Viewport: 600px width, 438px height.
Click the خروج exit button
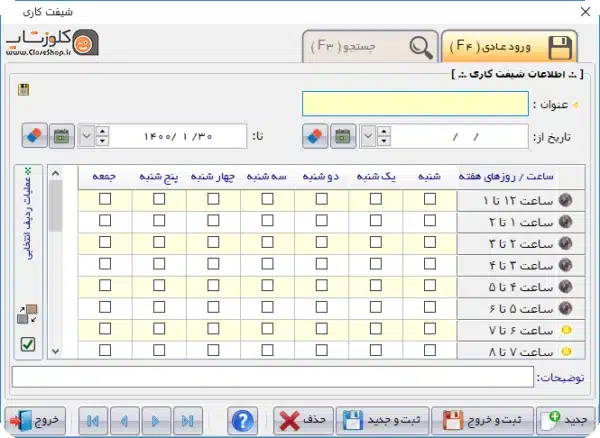[35, 421]
